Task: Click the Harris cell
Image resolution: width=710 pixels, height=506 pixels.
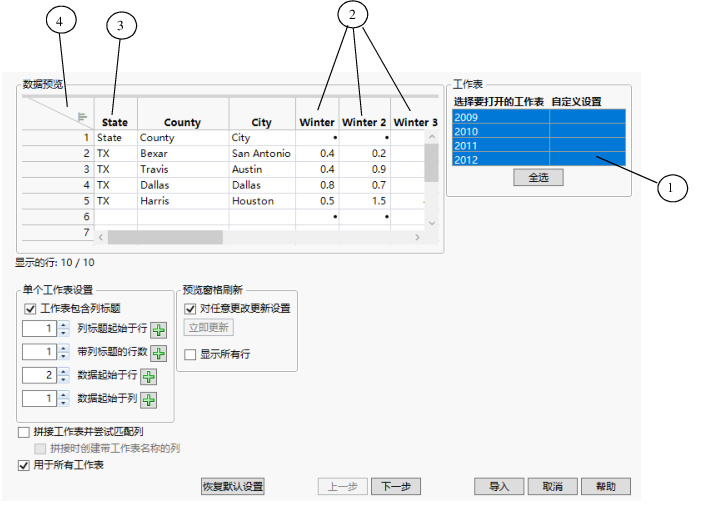Action: tap(182, 201)
